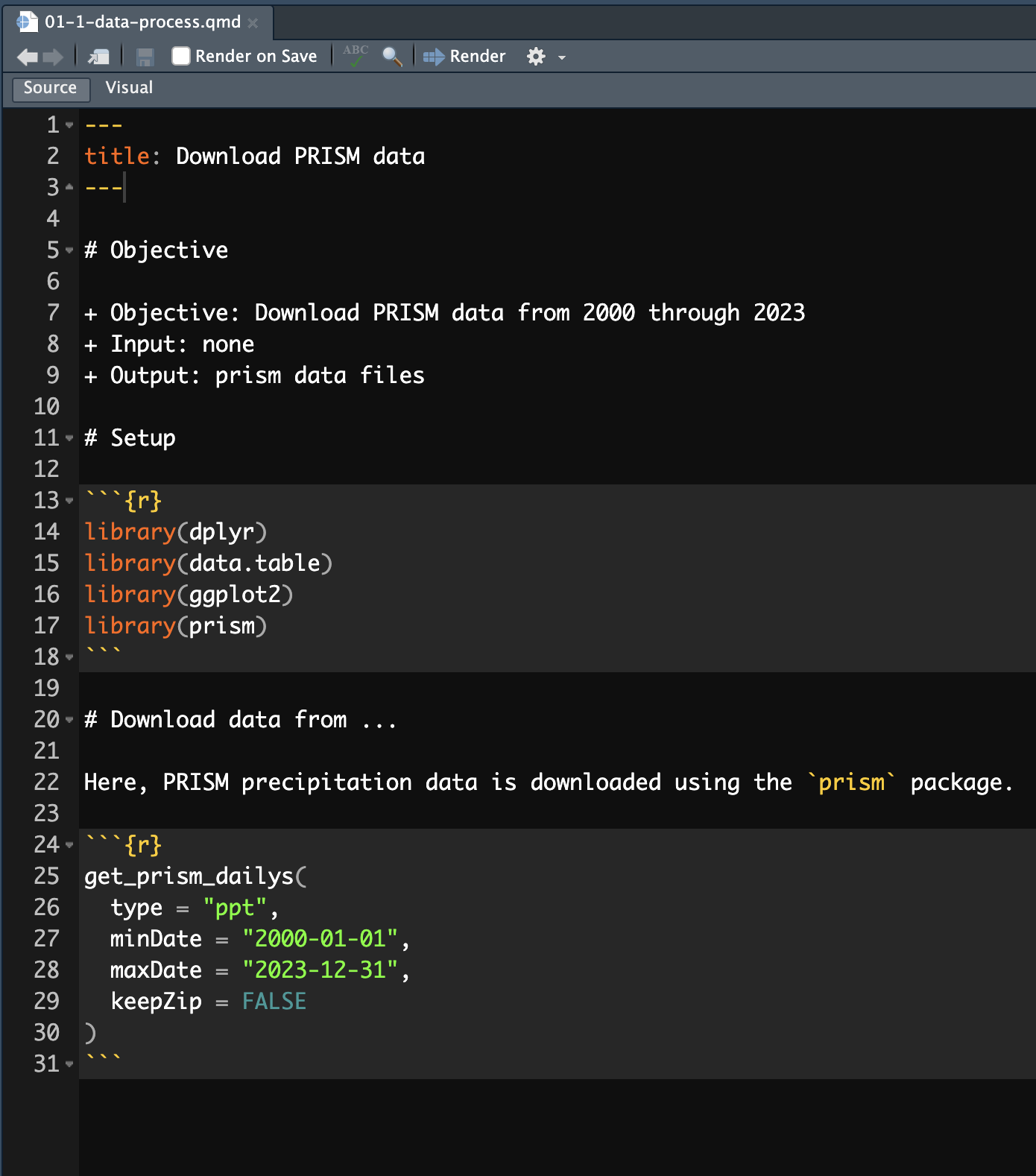Click the show in new window icon

98,57
